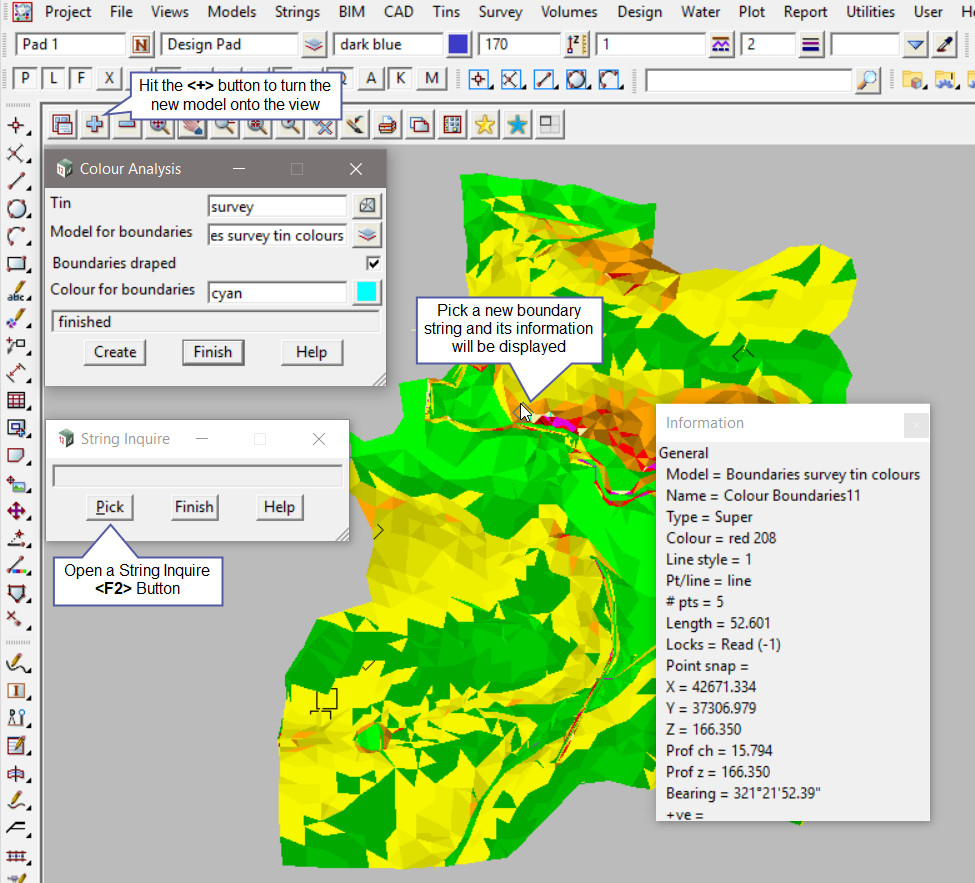Toggle the M snap button

click(x=431, y=79)
